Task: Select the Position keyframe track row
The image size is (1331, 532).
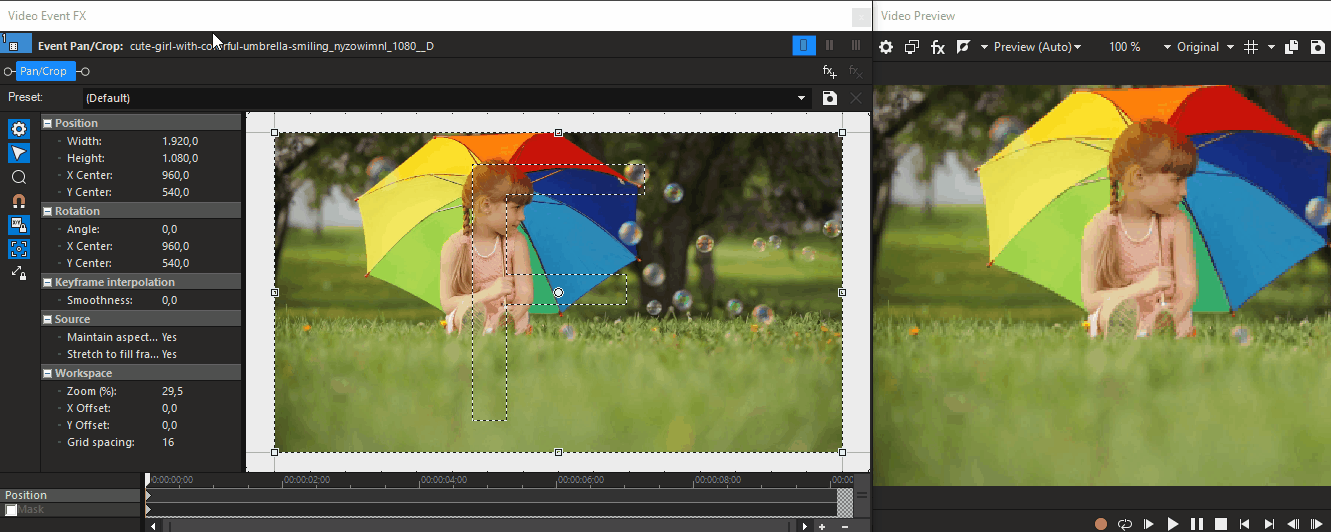Action: 70,495
